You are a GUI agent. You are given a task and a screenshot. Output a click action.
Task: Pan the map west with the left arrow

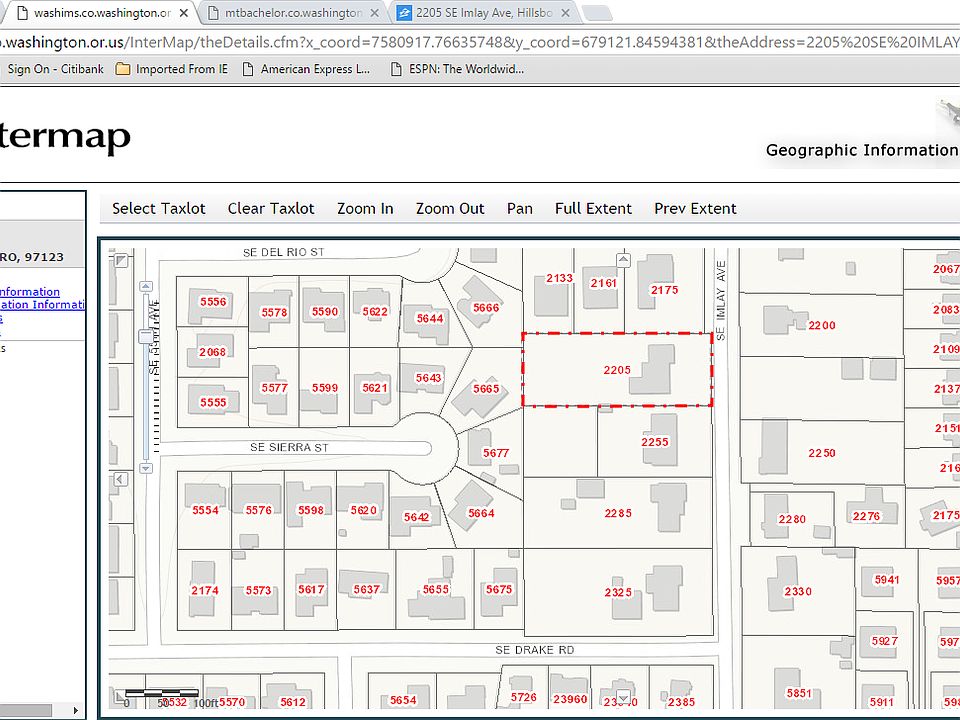tap(121, 479)
